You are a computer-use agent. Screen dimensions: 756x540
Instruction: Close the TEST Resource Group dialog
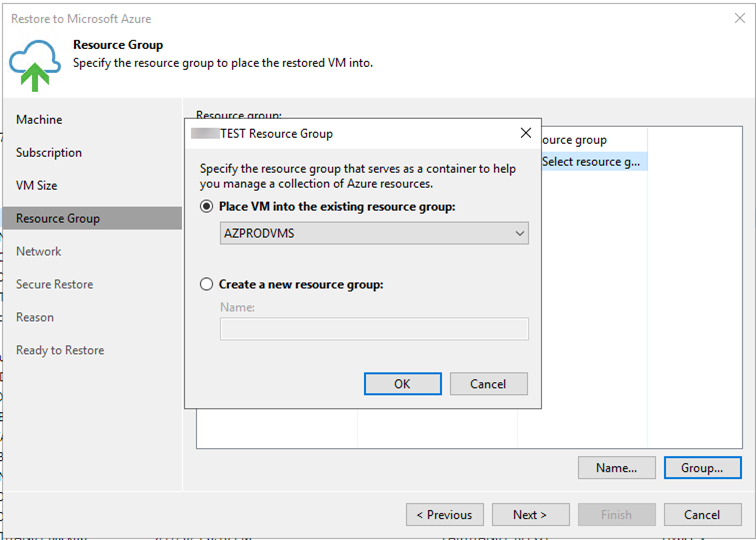(526, 133)
